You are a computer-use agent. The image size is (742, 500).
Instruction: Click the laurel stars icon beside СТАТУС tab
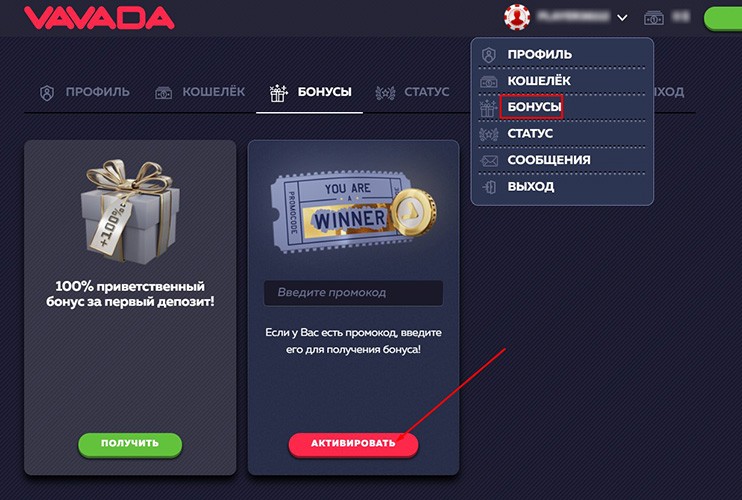(385, 93)
